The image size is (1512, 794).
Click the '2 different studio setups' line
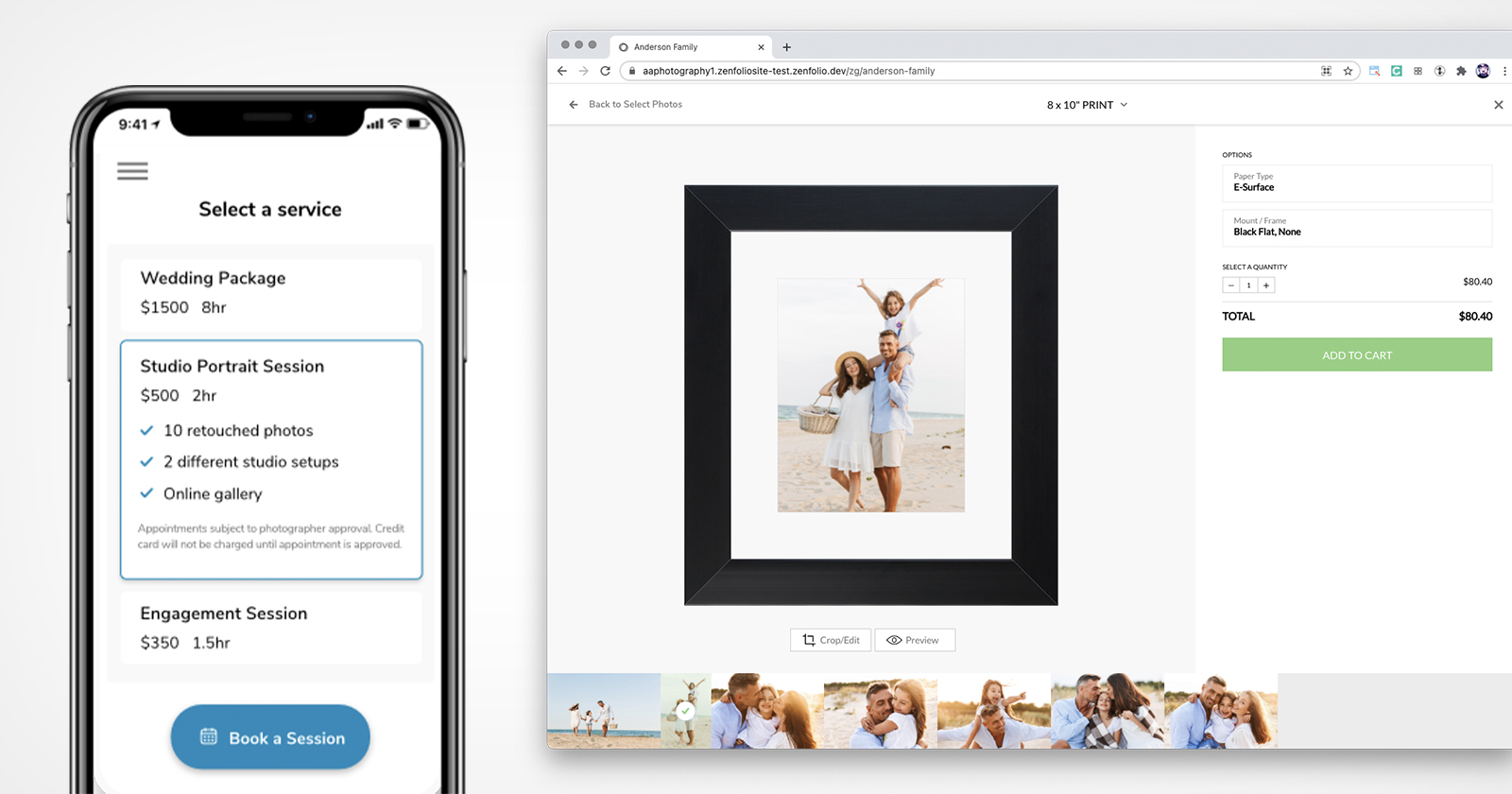click(x=250, y=461)
